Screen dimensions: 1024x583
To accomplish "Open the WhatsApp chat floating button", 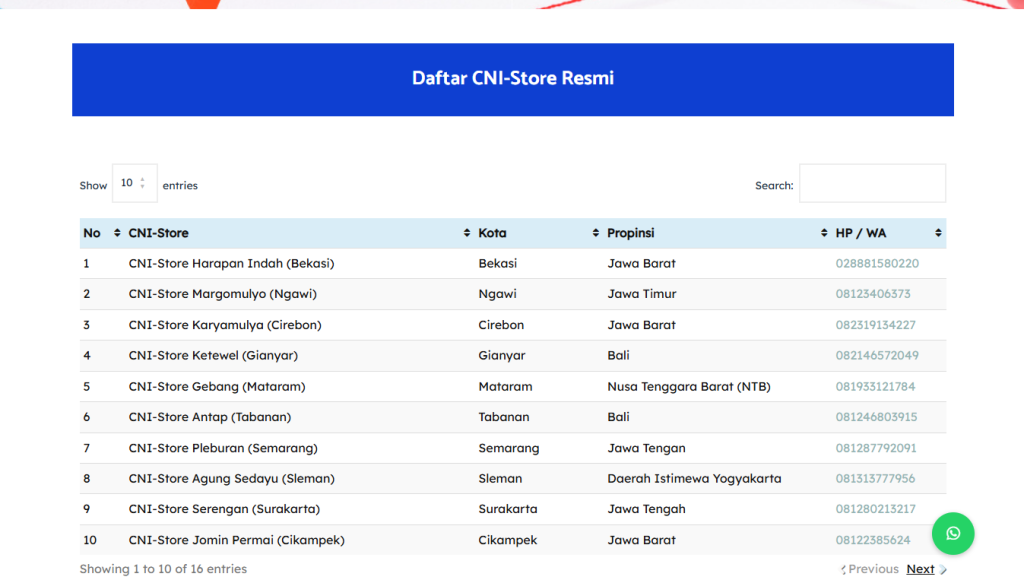I will click(x=952, y=534).
